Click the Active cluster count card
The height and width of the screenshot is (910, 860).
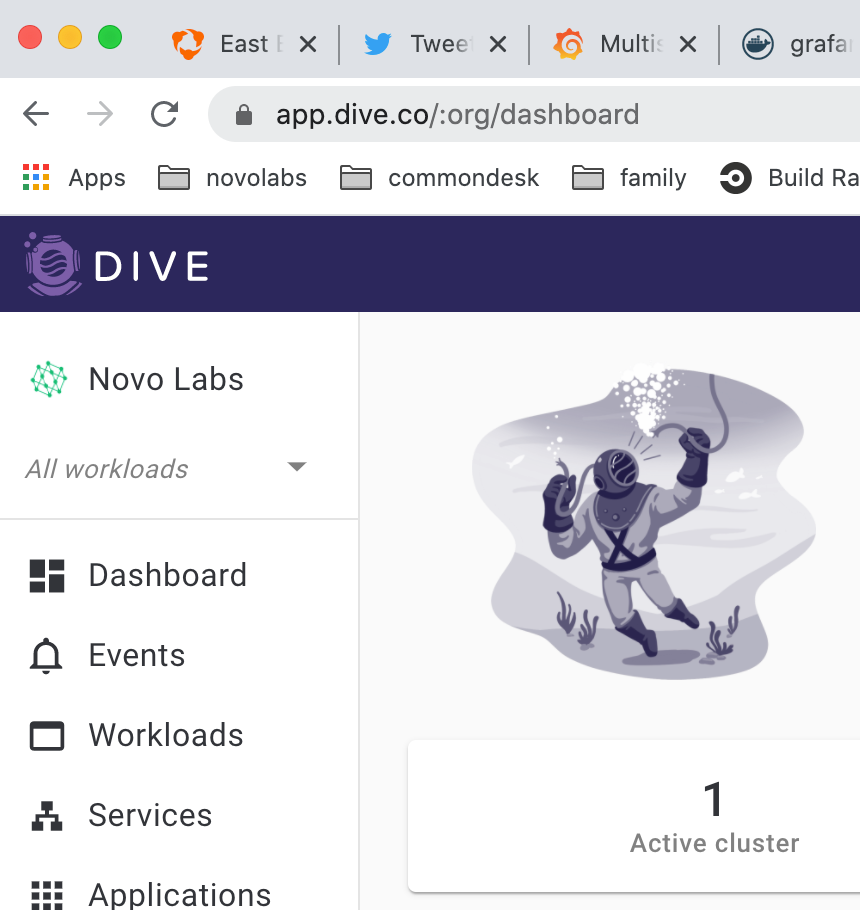click(x=634, y=815)
